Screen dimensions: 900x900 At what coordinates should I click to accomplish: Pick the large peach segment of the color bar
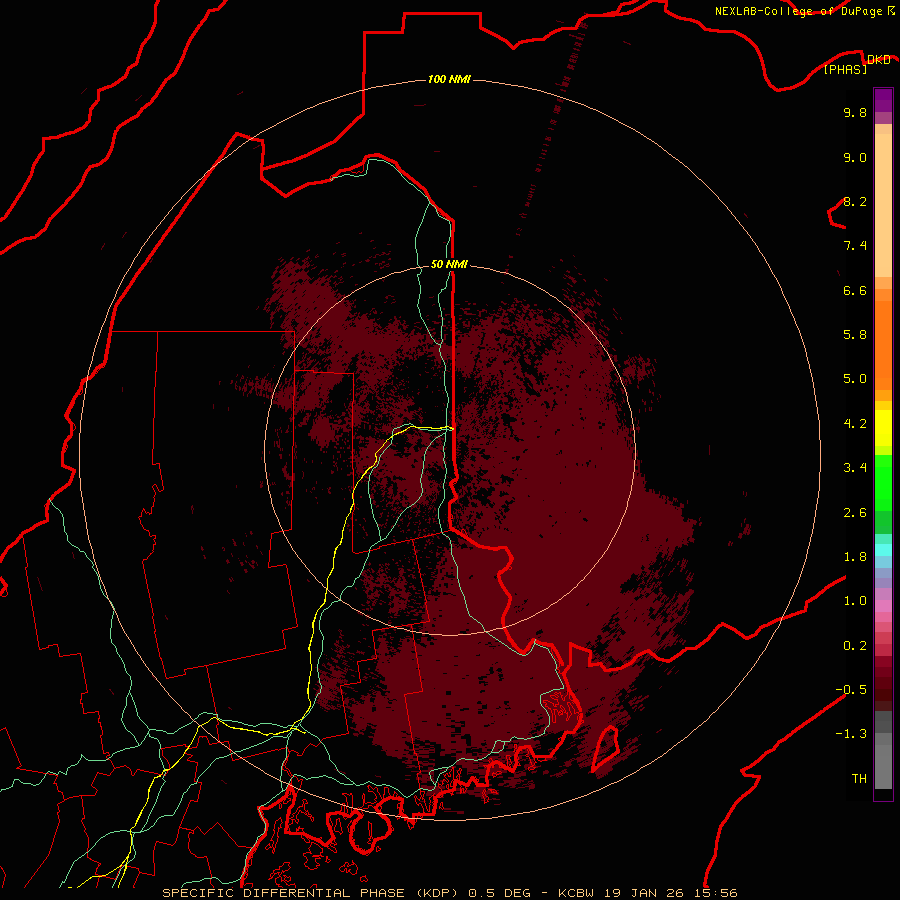[x=883, y=205]
